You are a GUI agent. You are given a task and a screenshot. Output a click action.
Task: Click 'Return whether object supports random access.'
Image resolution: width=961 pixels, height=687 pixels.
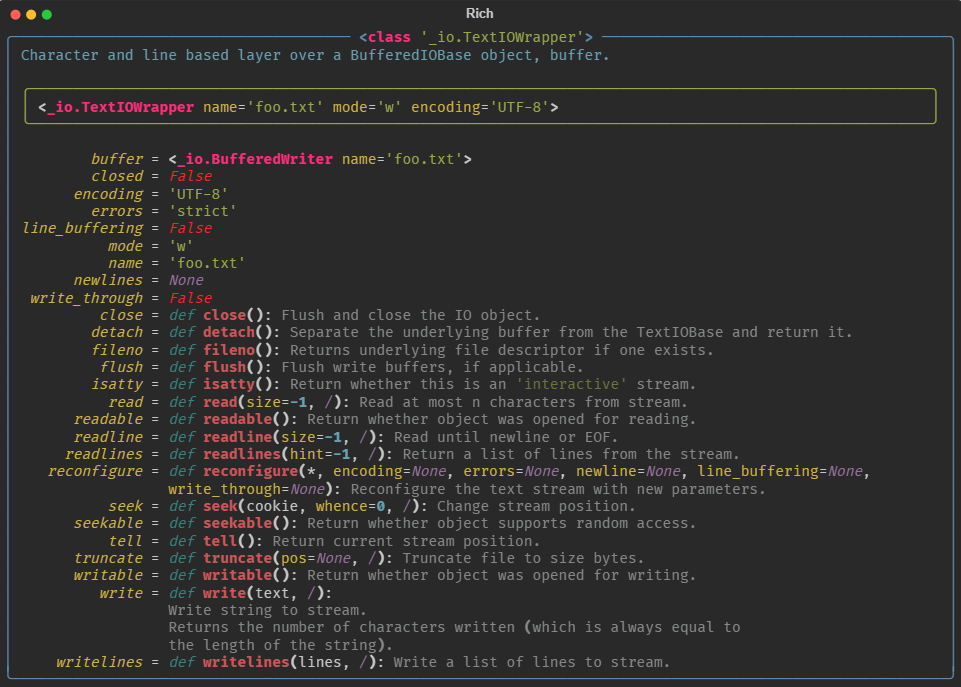[x=502, y=524]
